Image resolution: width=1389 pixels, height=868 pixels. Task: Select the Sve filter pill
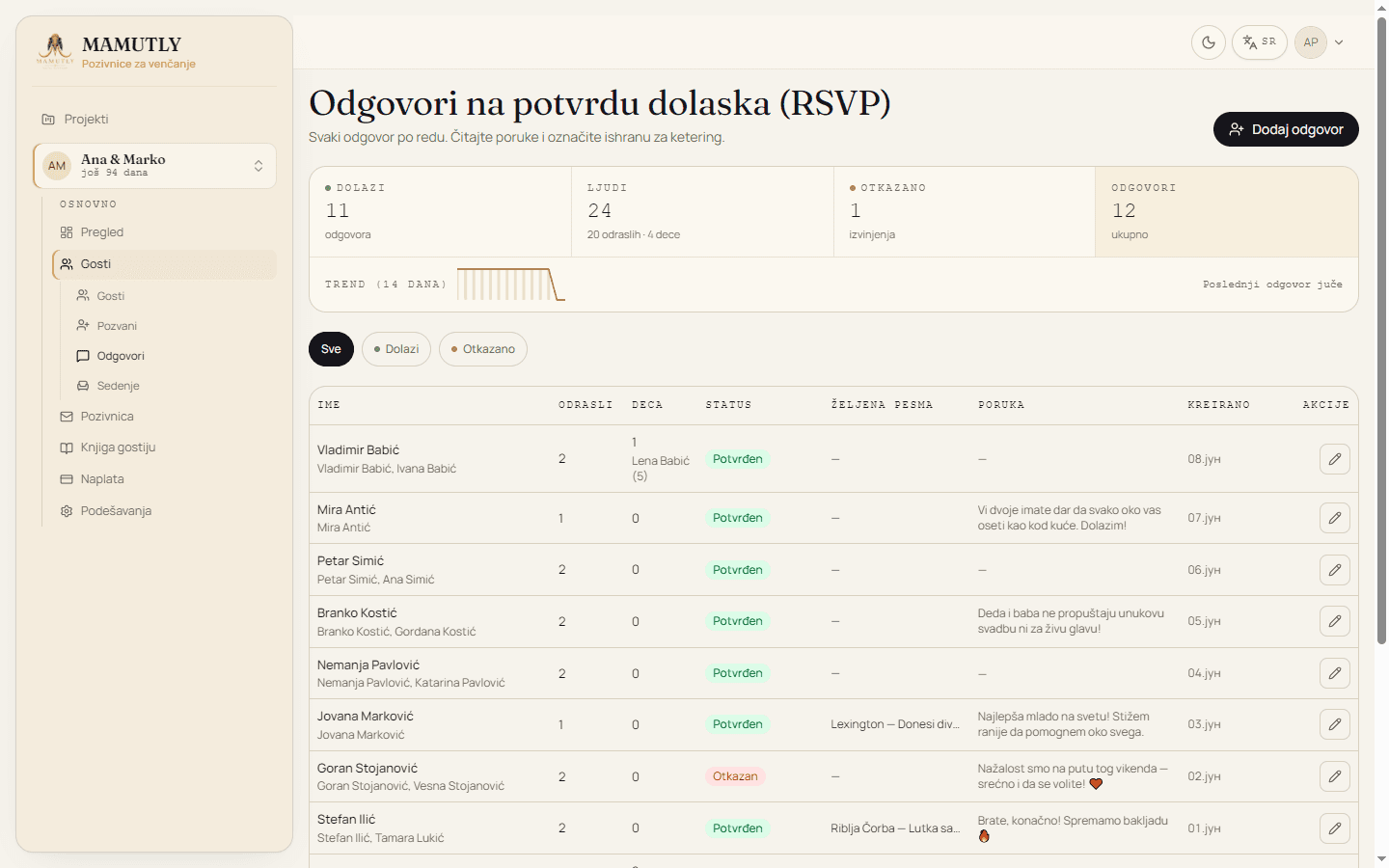click(331, 349)
